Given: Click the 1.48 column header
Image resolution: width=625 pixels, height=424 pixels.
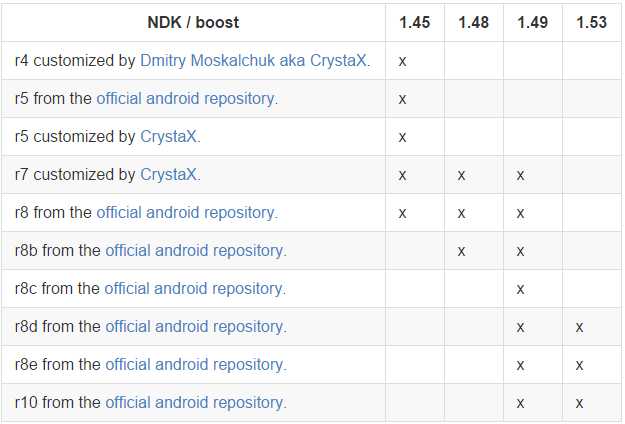Looking at the screenshot, I should pos(474,22).
